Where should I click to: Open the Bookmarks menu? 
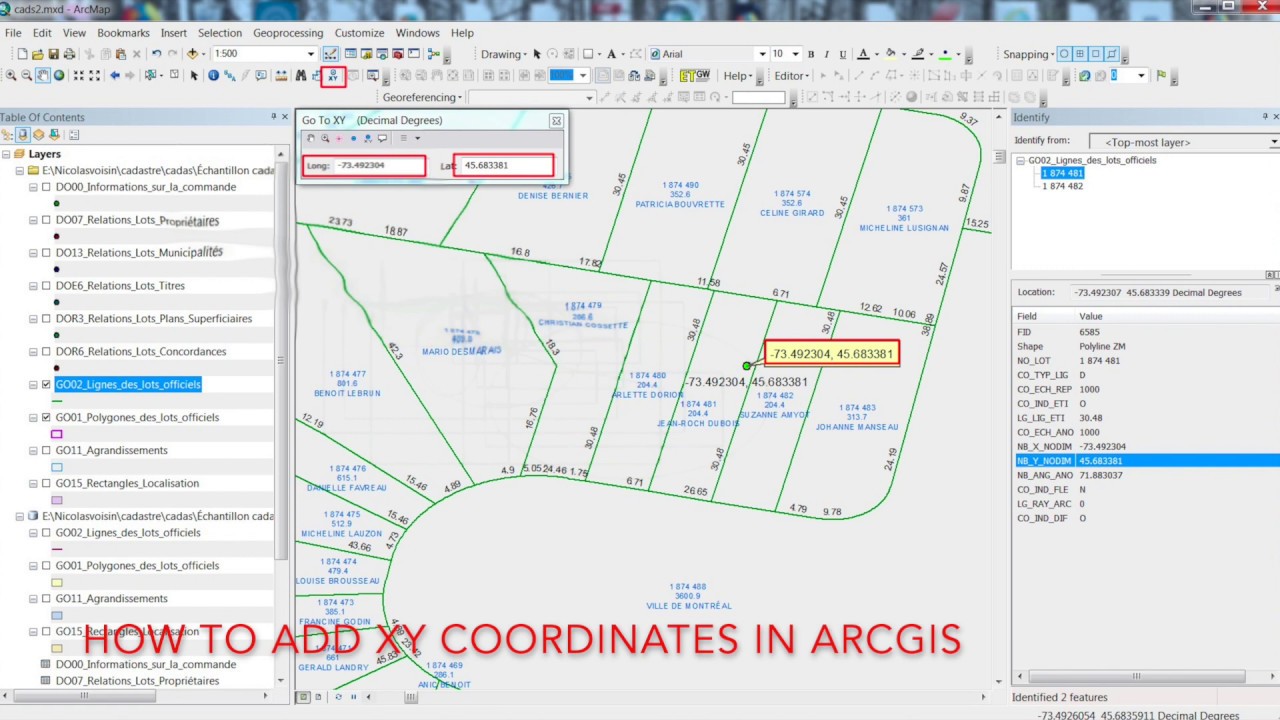tap(123, 33)
